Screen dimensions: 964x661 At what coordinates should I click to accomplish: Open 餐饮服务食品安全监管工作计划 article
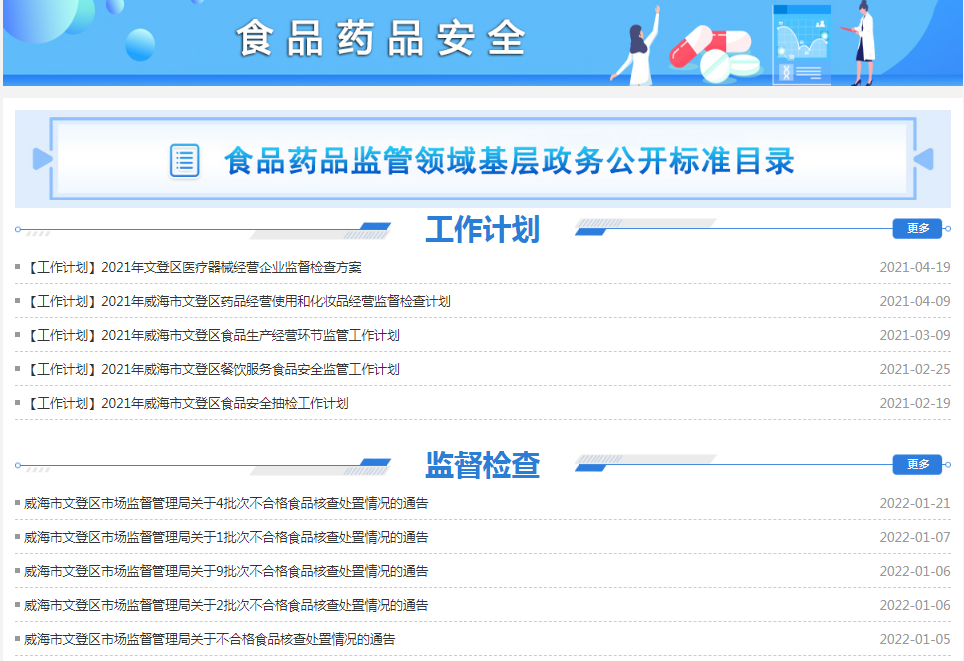click(212, 369)
